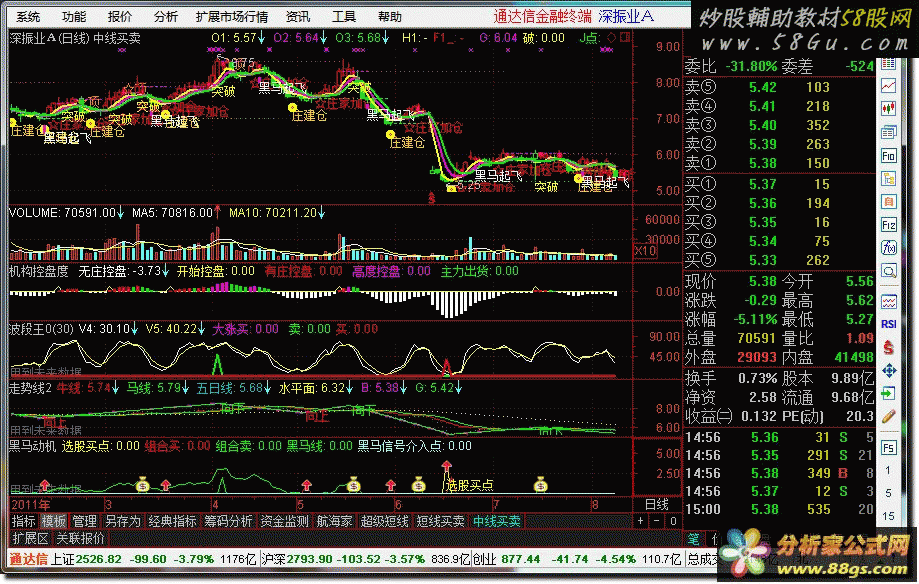Click the 创业 index value 877.44
Image resolution: width=919 pixels, height=584 pixels.
coord(521,559)
